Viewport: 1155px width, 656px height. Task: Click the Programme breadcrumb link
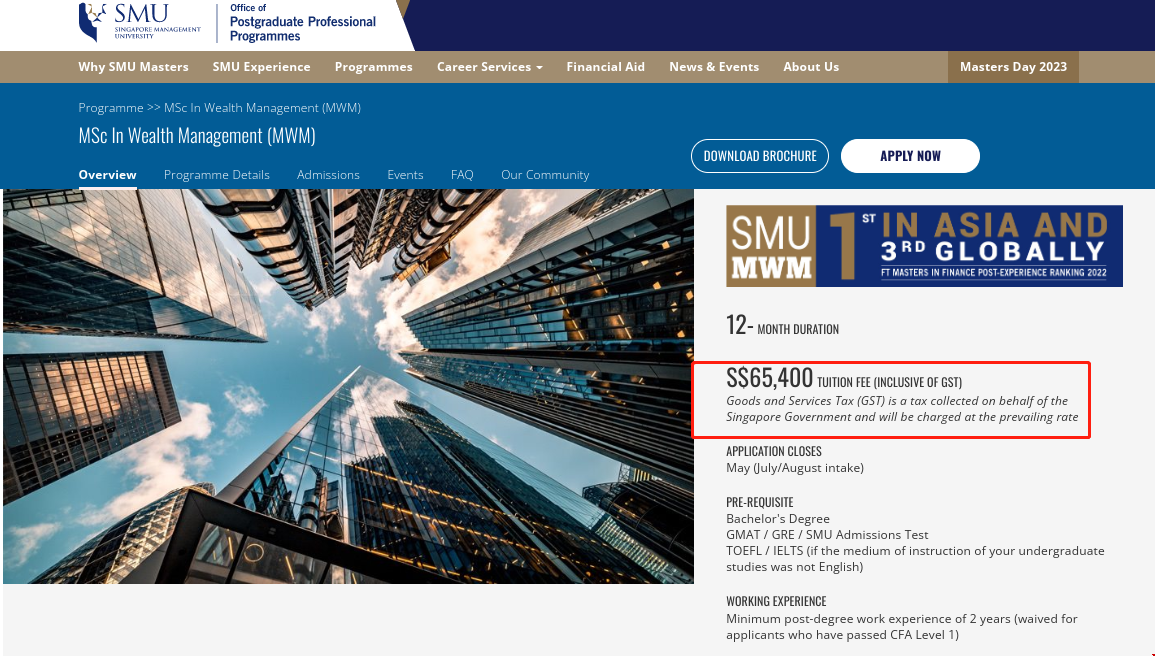(110, 107)
